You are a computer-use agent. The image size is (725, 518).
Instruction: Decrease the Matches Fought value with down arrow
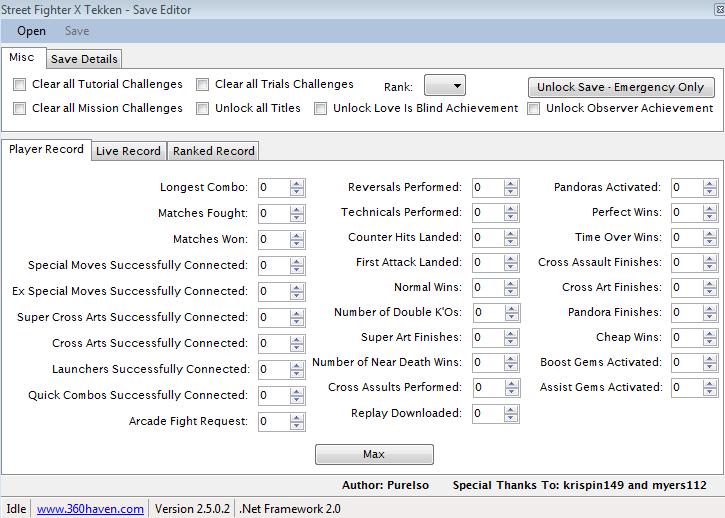(296, 218)
